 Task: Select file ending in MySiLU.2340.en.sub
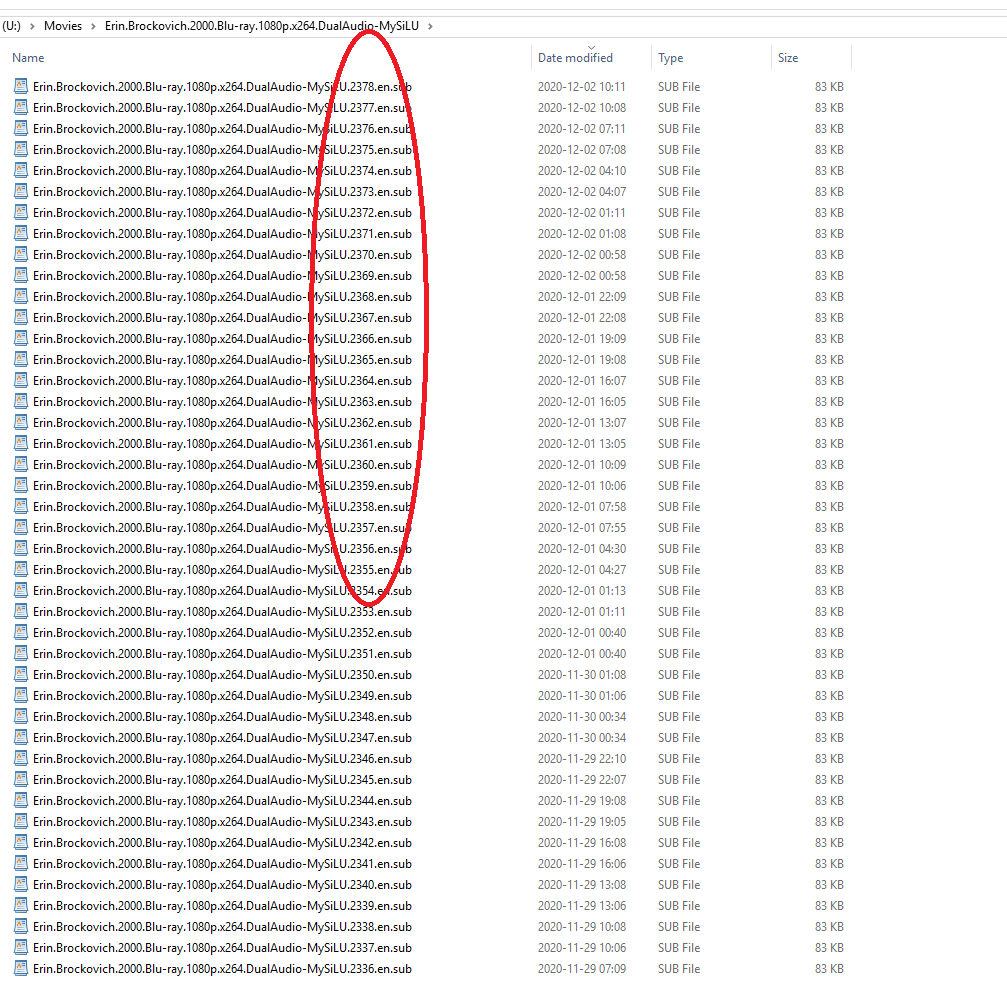pyautogui.click(x=222, y=885)
